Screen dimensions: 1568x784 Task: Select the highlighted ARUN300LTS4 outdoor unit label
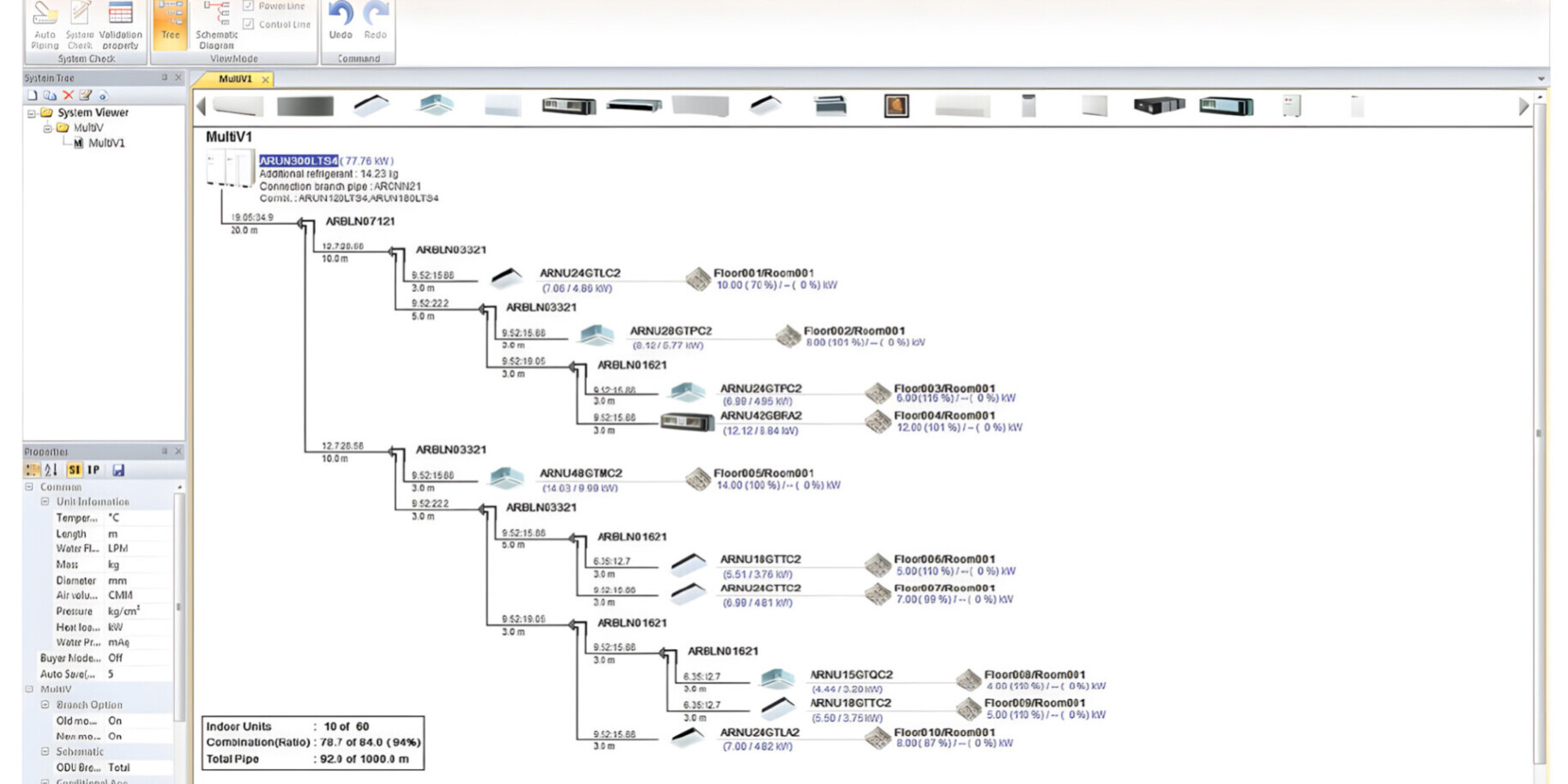299,160
